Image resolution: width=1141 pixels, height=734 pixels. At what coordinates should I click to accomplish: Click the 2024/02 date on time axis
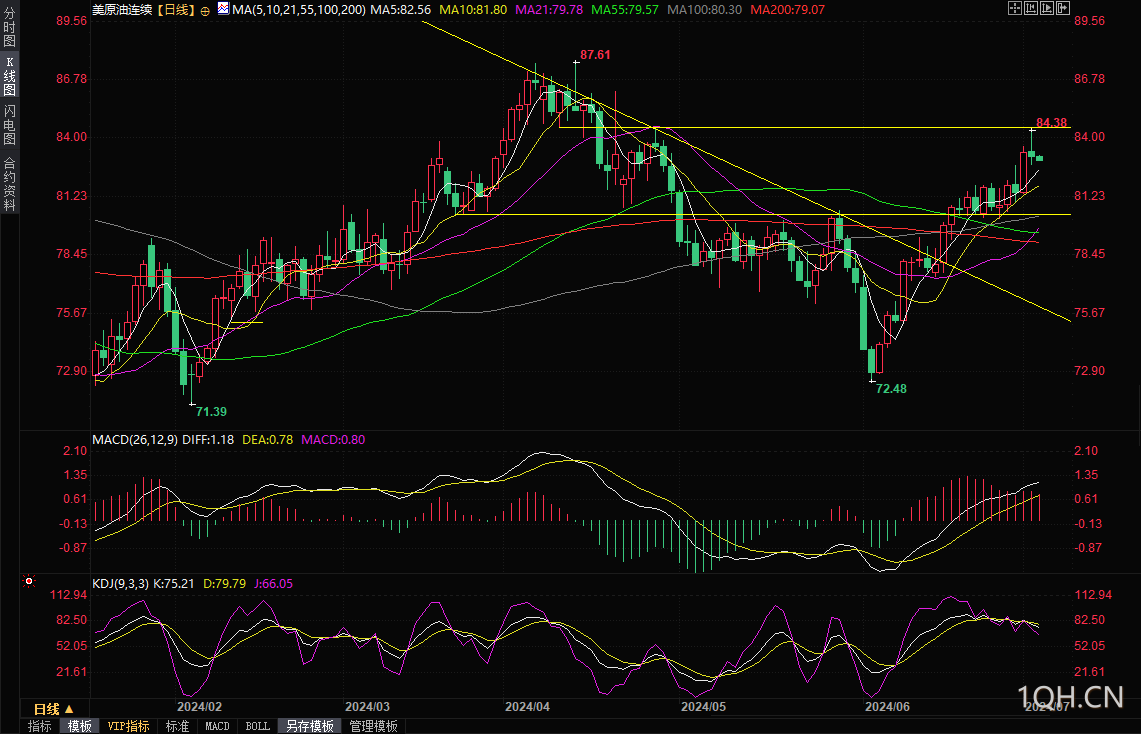pyautogui.click(x=199, y=706)
